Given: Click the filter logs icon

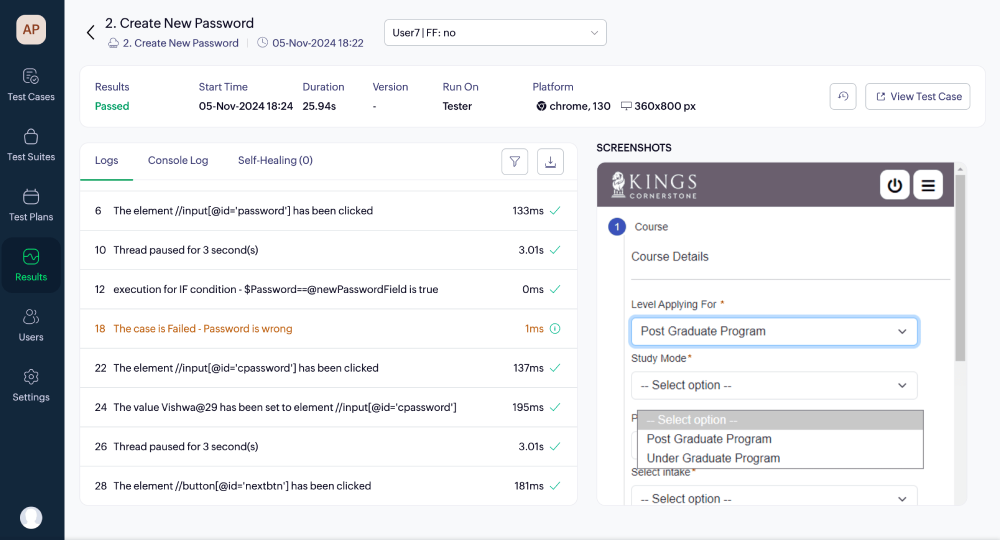Looking at the screenshot, I should (x=514, y=161).
